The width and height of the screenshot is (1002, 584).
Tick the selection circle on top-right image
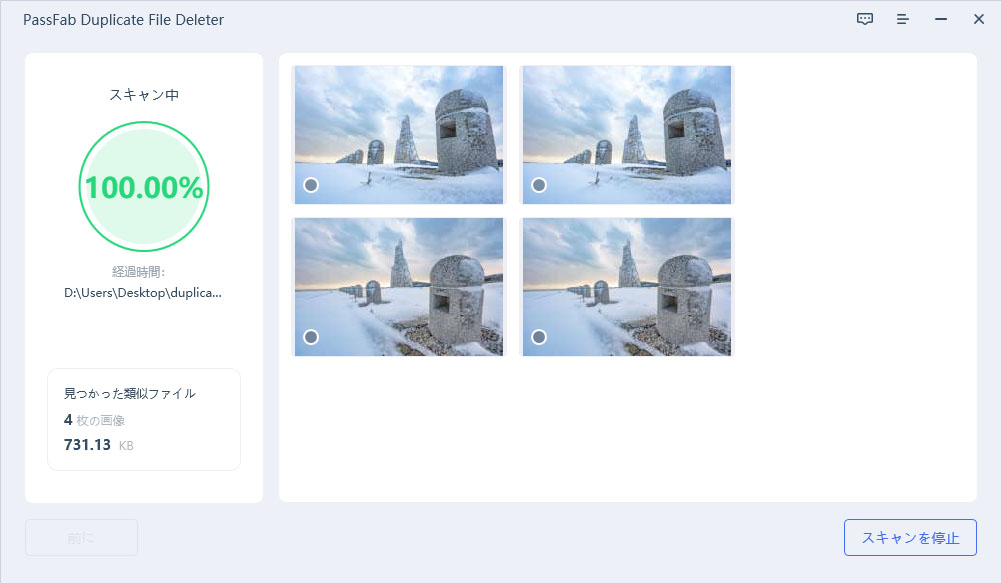tap(539, 185)
